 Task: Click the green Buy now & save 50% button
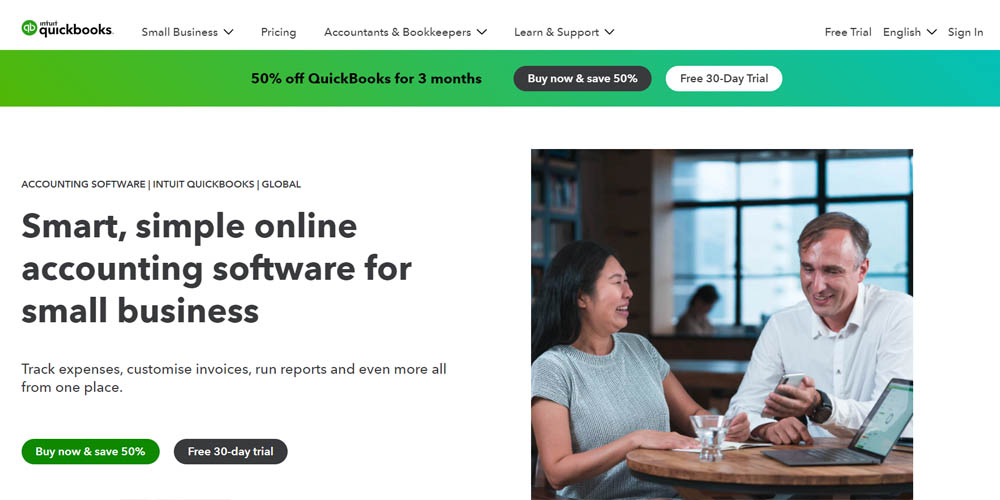pos(91,452)
